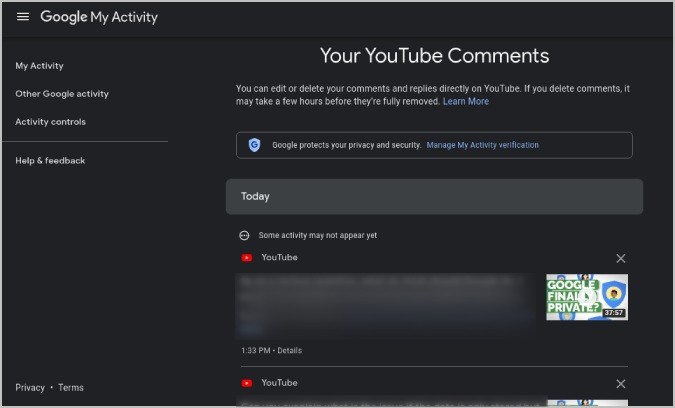The width and height of the screenshot is (675, 408).
Task: Open Details for the 1:33 PM comment
Action: point(289,350)
